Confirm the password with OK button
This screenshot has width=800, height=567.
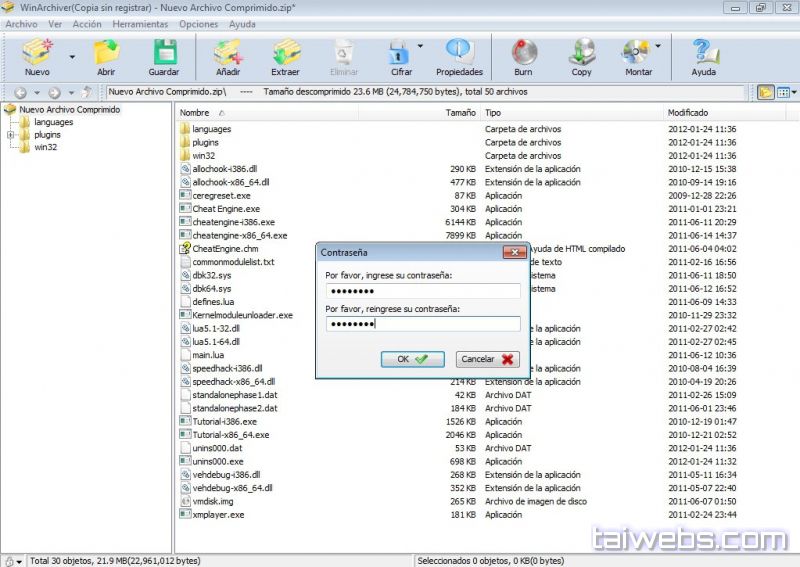point(412,359)
